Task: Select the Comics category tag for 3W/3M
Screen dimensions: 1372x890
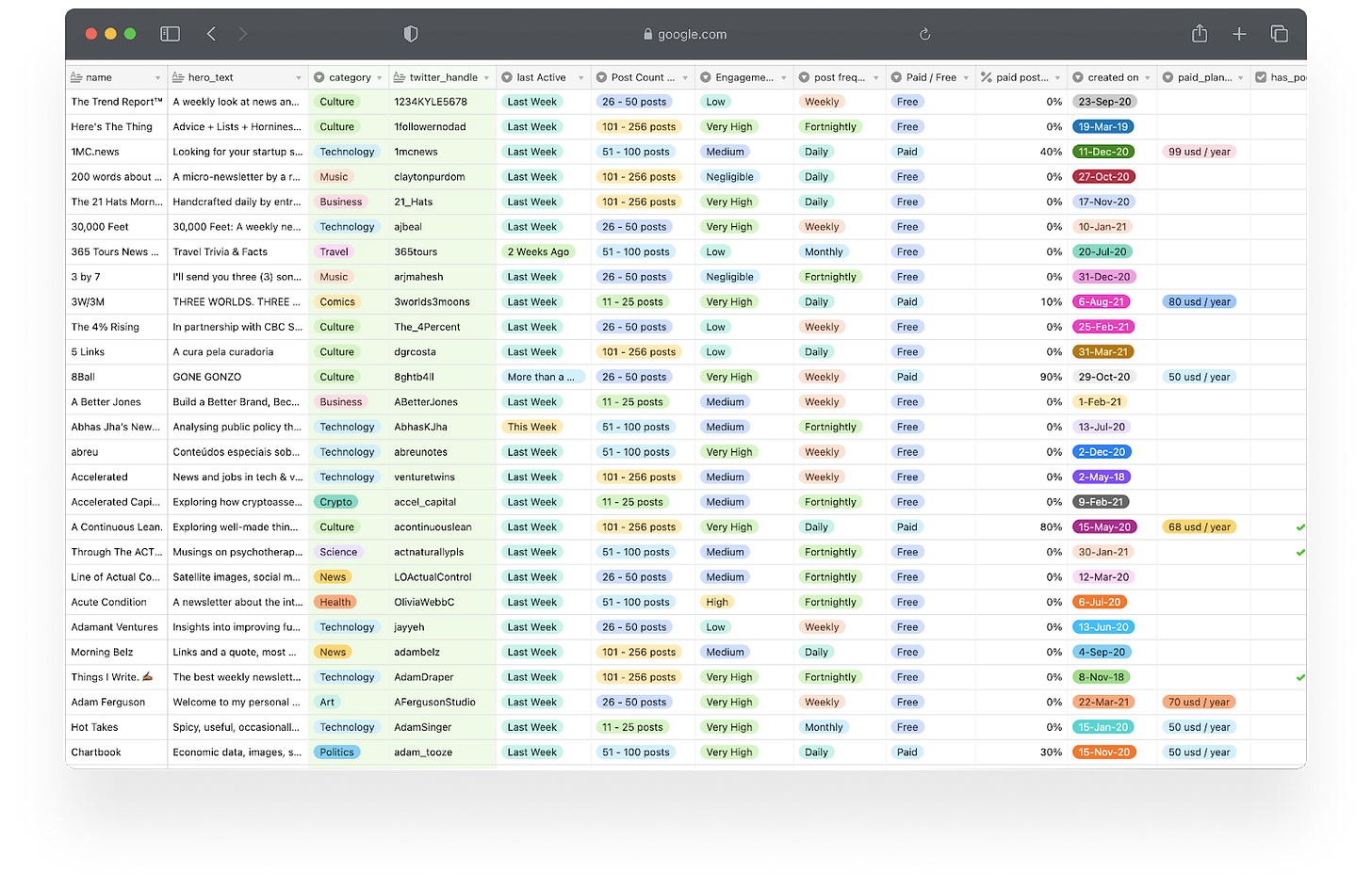Action: coord(337,302)
